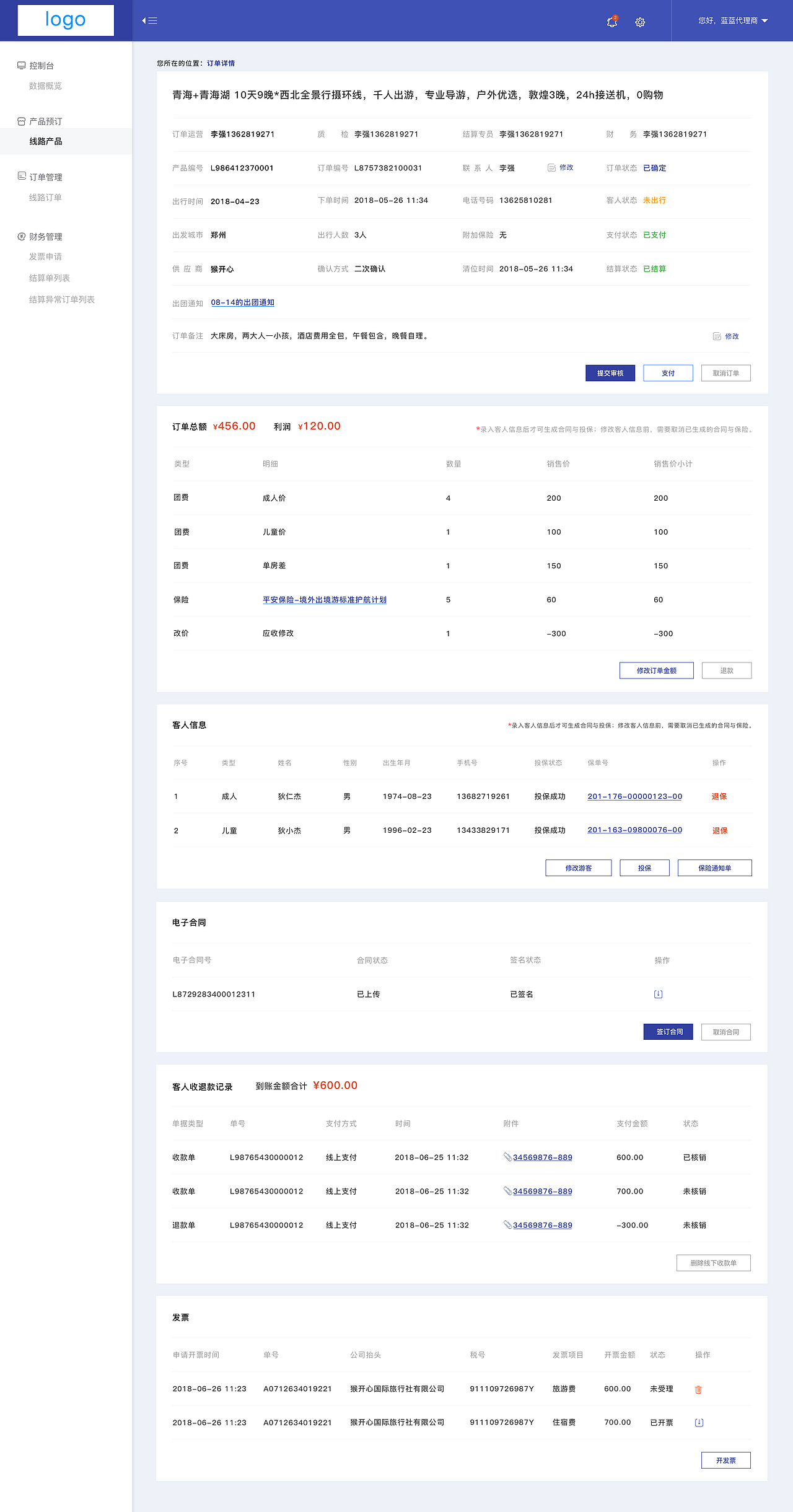Collapse the sidebar with the menu toggle icon
This screenshot has width=793, height=1512.
(x=149, y=20)
